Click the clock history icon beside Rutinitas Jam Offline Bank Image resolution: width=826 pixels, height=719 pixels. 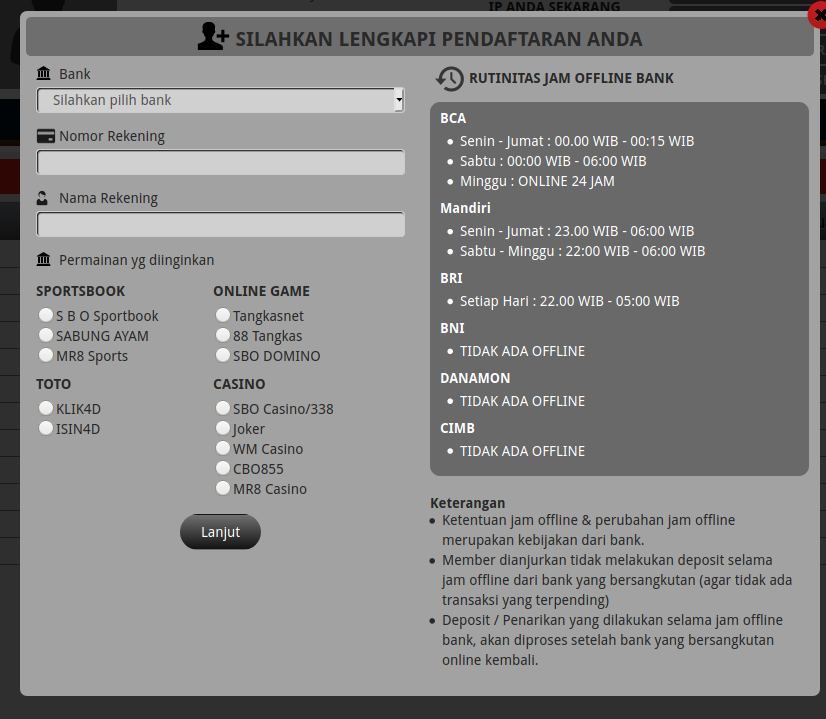[x=450, y=79]
